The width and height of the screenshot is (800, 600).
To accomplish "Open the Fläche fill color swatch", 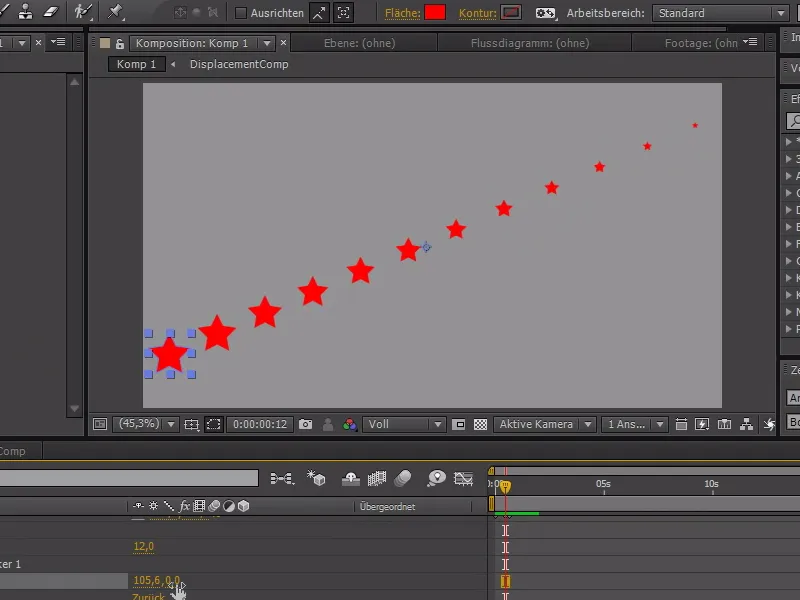I will (x=435, y=12).
